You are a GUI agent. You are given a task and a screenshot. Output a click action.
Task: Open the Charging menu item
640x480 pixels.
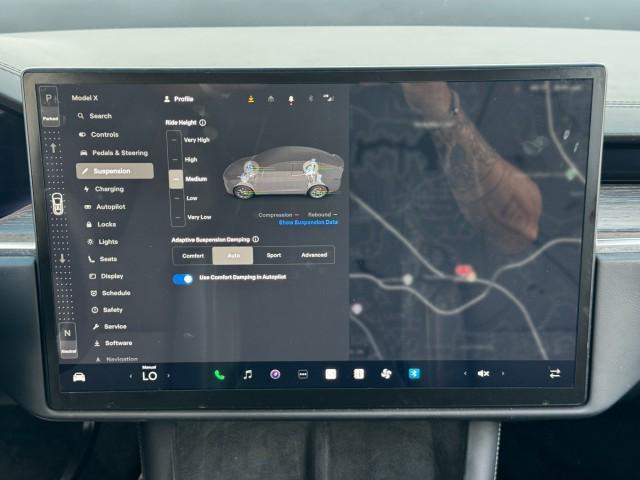tap(109, 188)
